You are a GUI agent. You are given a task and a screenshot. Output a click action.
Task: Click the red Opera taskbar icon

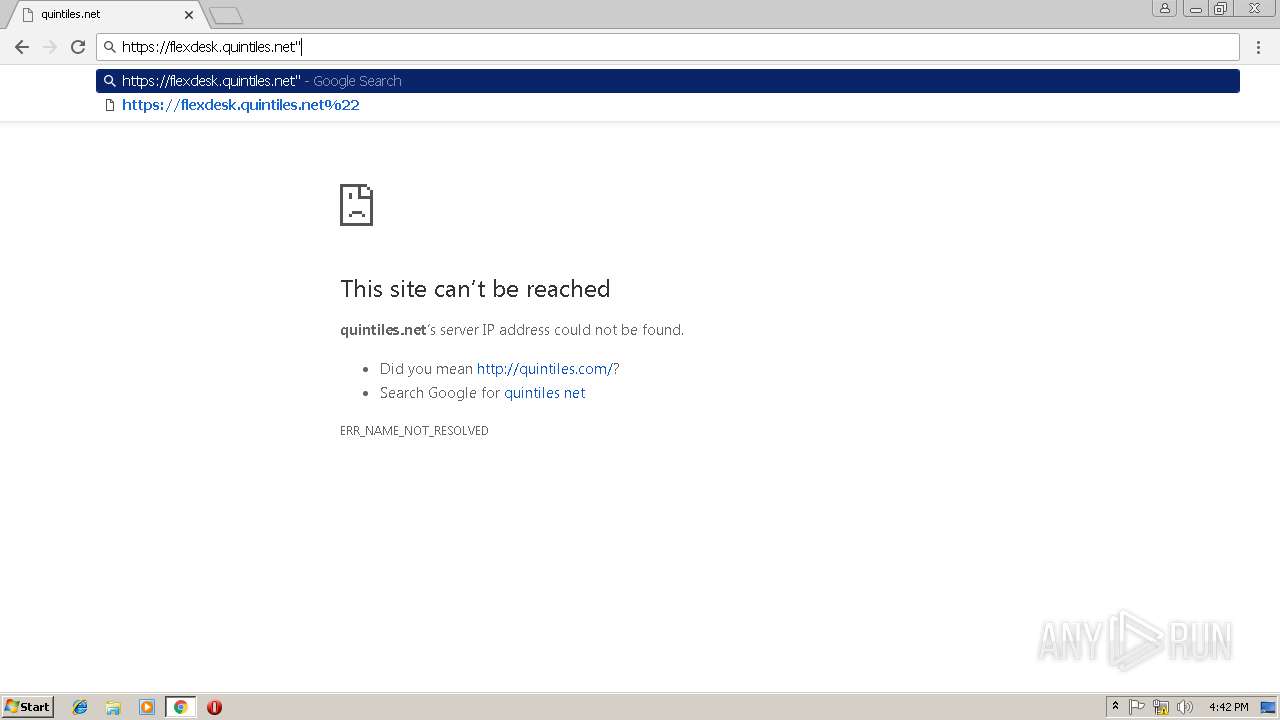pyautogui.click(x=214, y=707)
